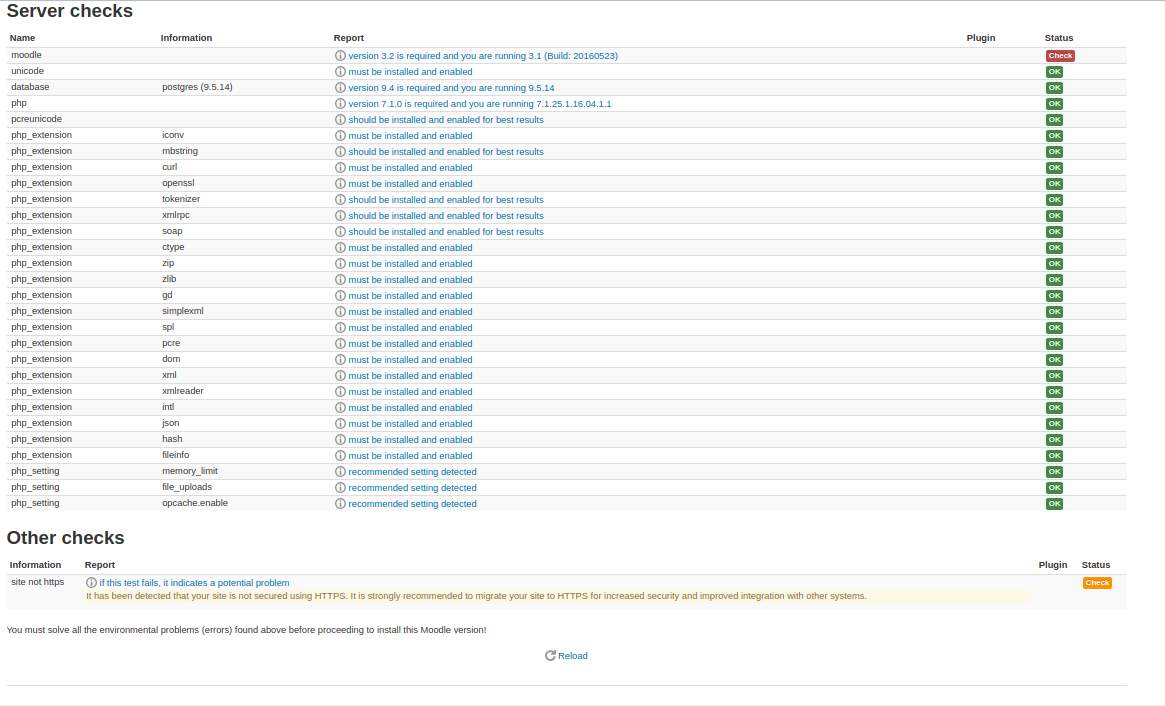Click the info icon in the ctype row
The width and height of the screenshot is (1165, 706).
click(340, 247)
